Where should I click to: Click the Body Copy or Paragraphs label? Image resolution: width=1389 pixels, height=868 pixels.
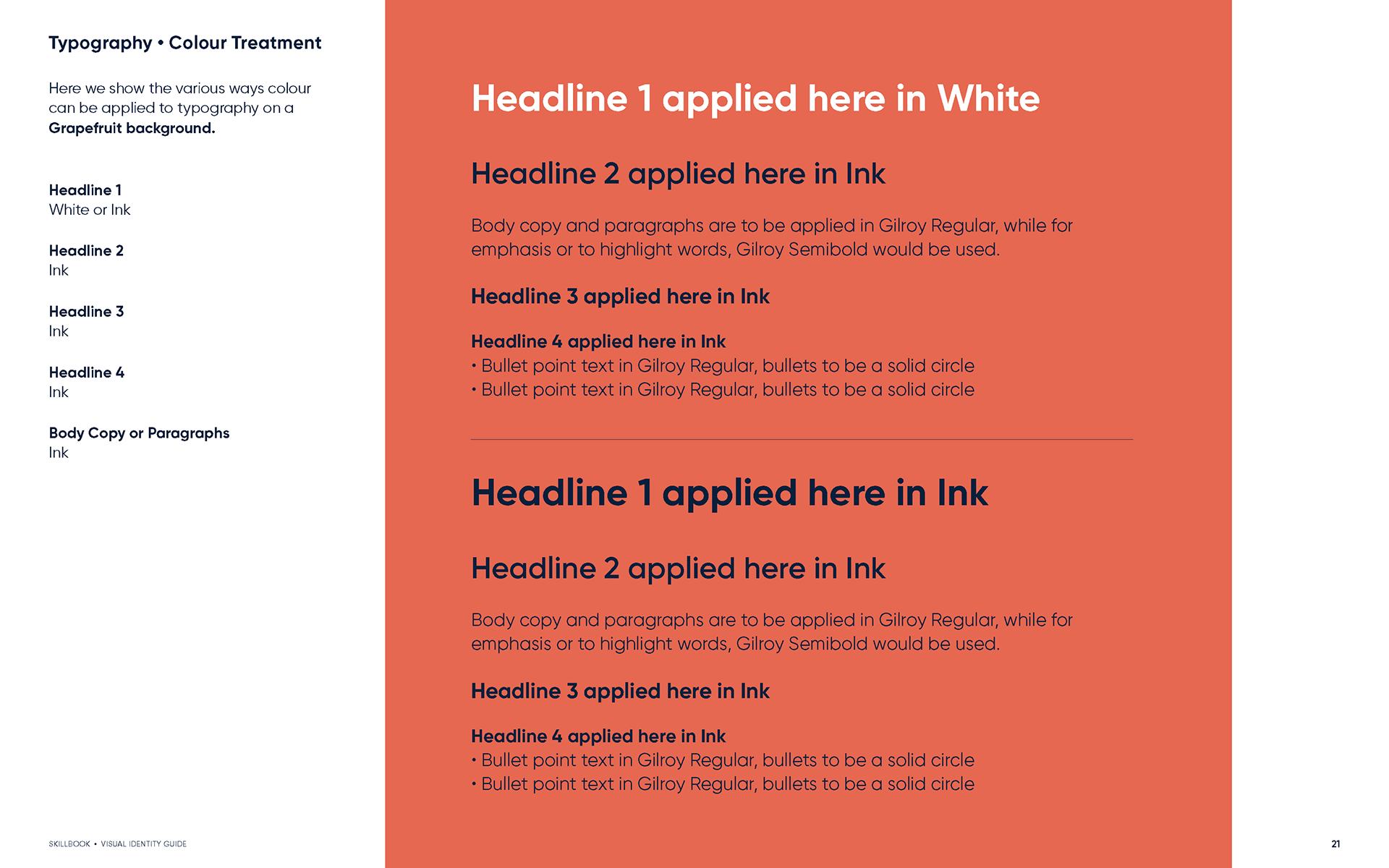coord(139,433)
